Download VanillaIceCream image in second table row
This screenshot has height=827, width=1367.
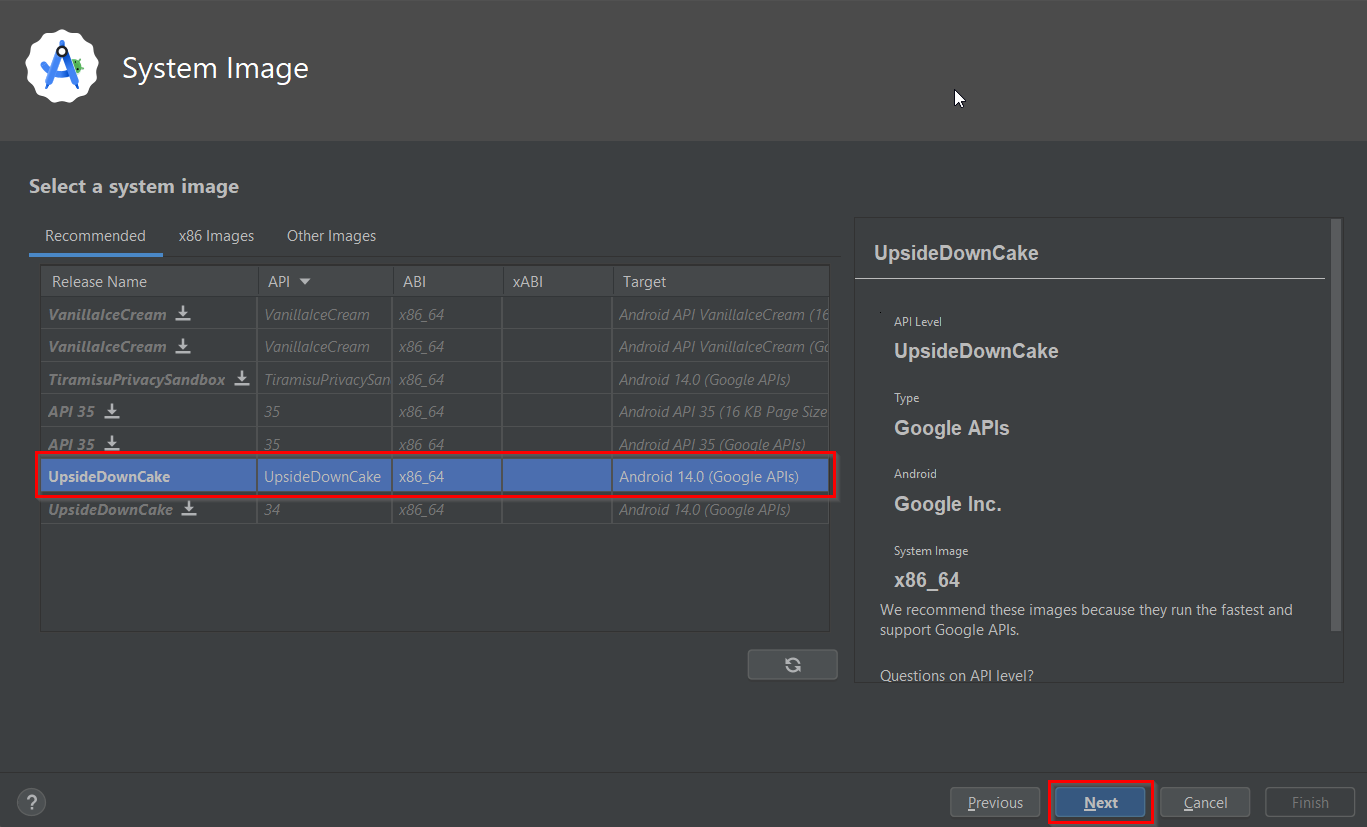point(183,346)
